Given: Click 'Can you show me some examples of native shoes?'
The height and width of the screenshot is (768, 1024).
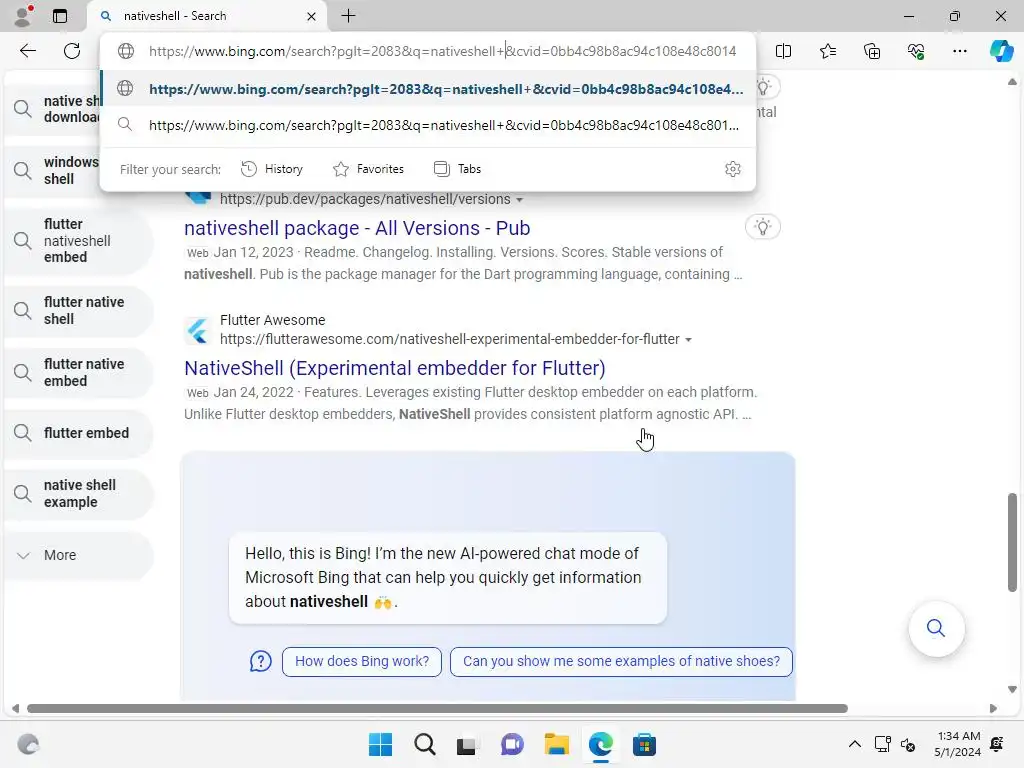Looking at the screenshot, I should tap(621, 662).
